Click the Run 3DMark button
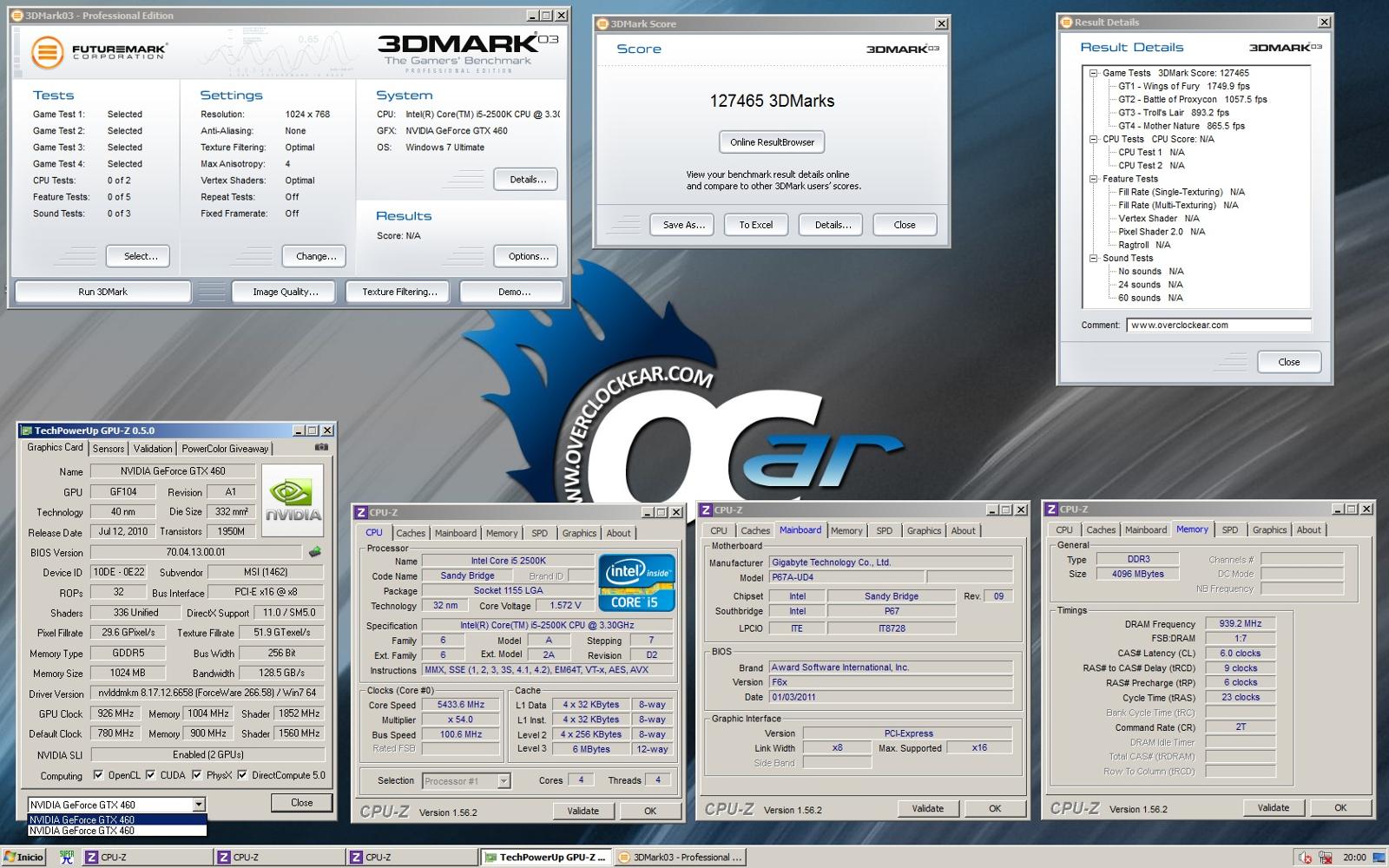This screenshot has width=1389, height=868. 102,292
